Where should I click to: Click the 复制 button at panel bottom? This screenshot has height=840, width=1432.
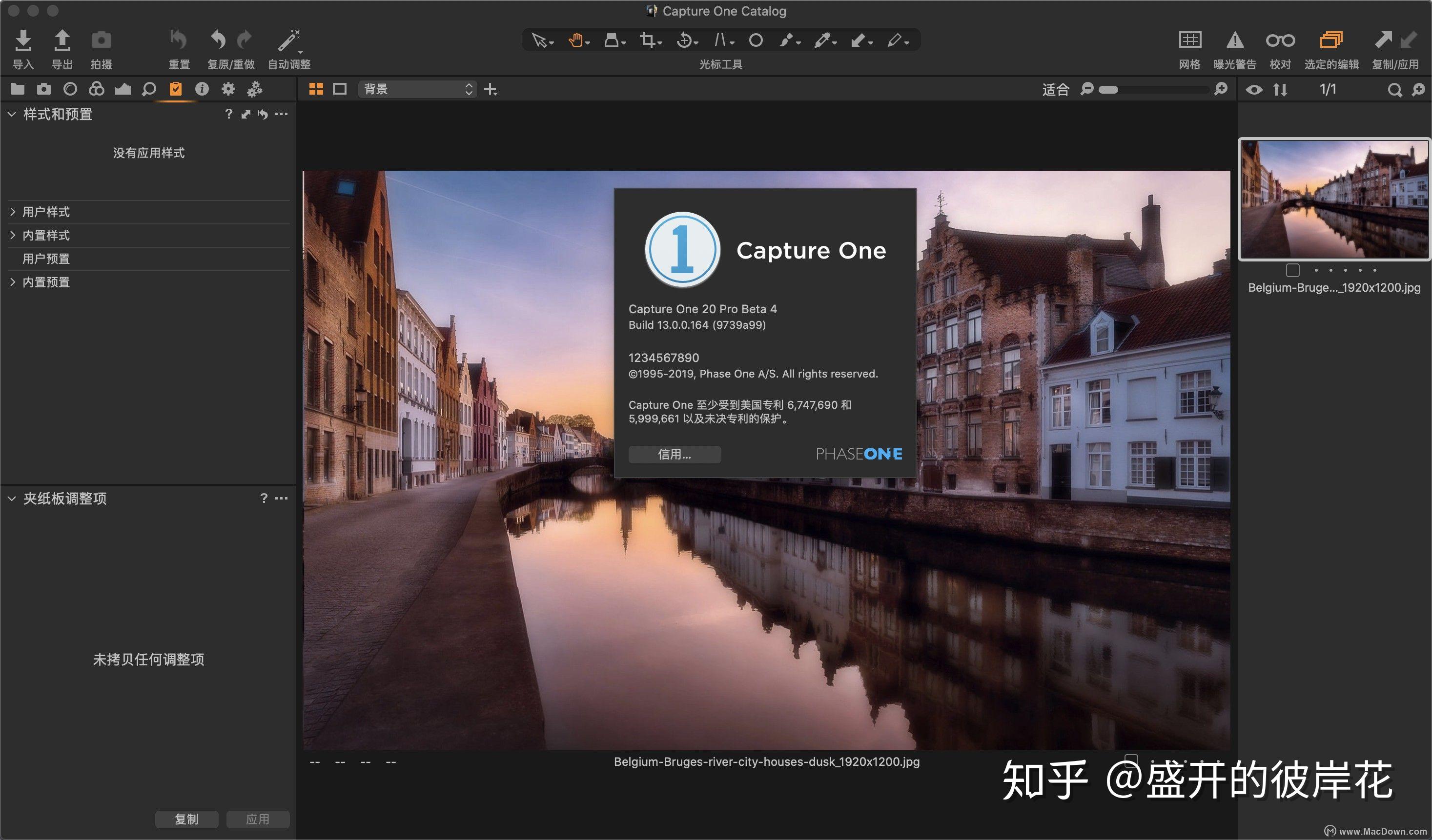point(186,819)
